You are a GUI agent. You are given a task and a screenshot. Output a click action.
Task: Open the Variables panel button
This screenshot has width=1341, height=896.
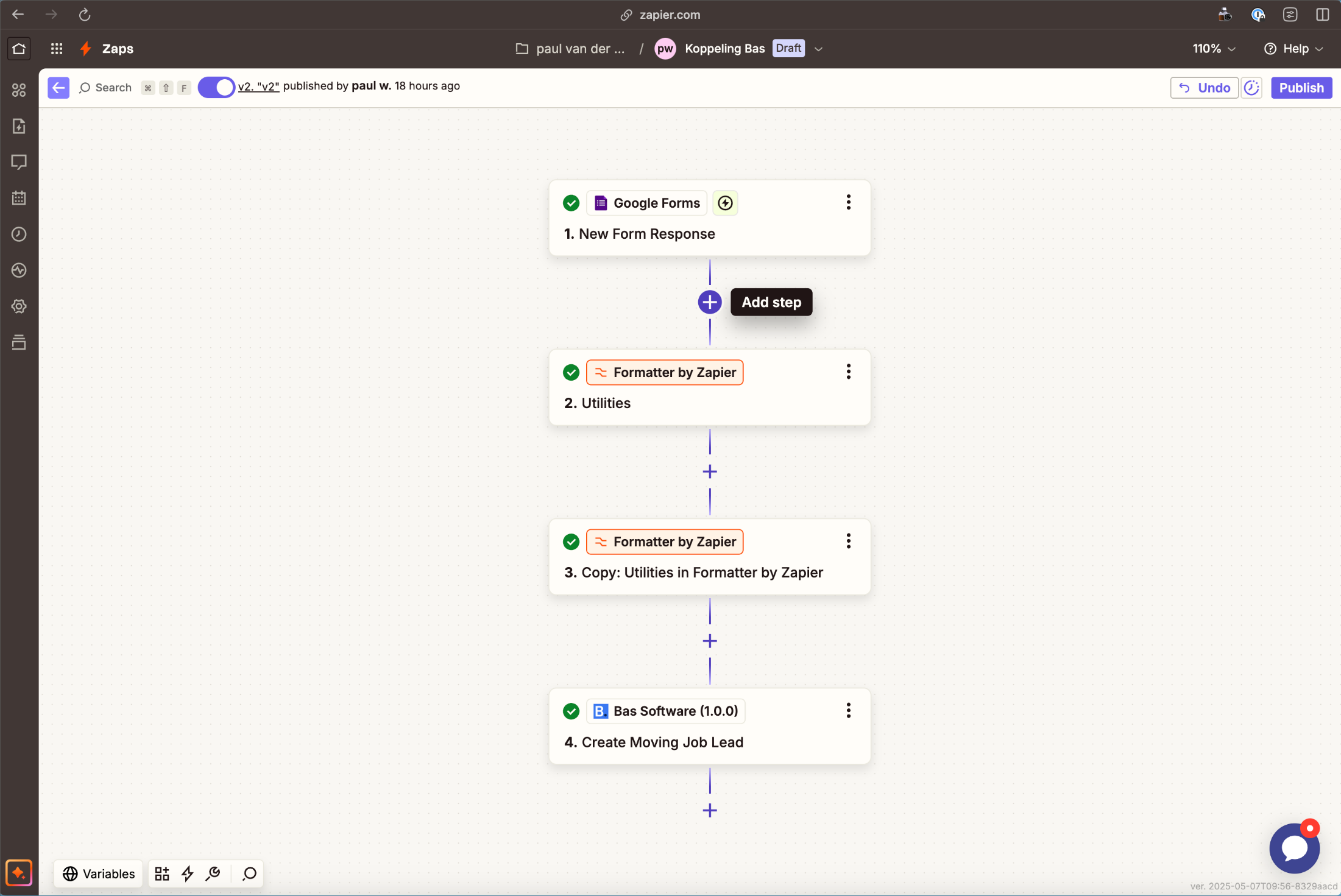tap(99, 874)
